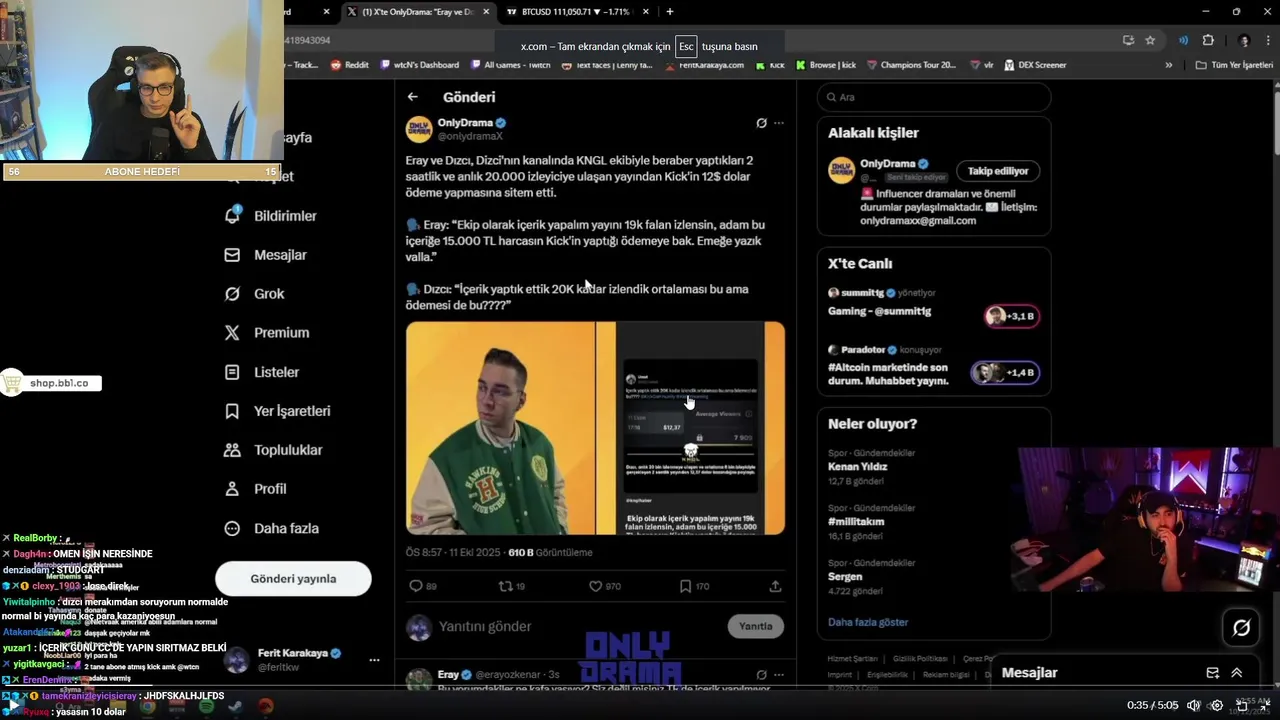Click Daha fazla göster link
The height and width of the screenshot is (720, 1280).
click(x=868, y=622)
